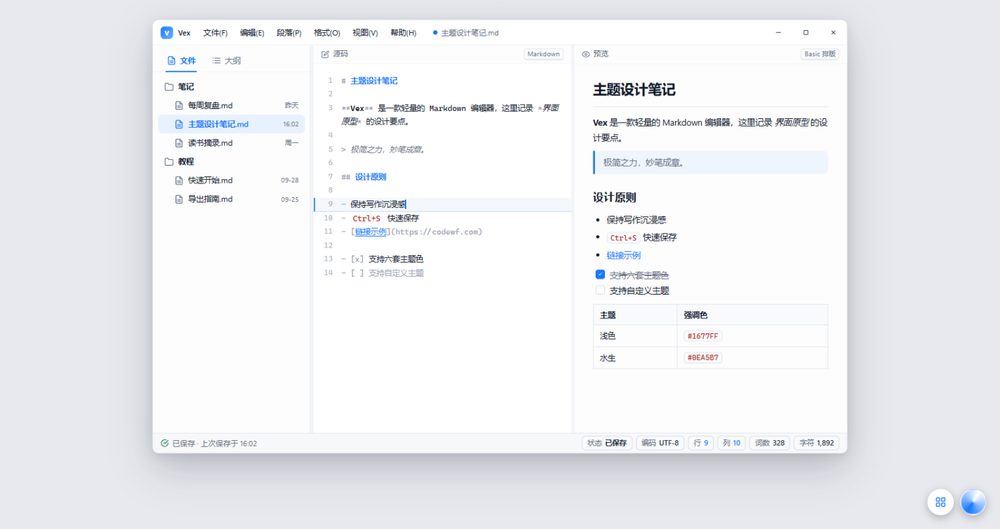Click the file icon beside 读书摘录.md
The width and height of the screenshot is (1000, 529).
tap(179, 143)
